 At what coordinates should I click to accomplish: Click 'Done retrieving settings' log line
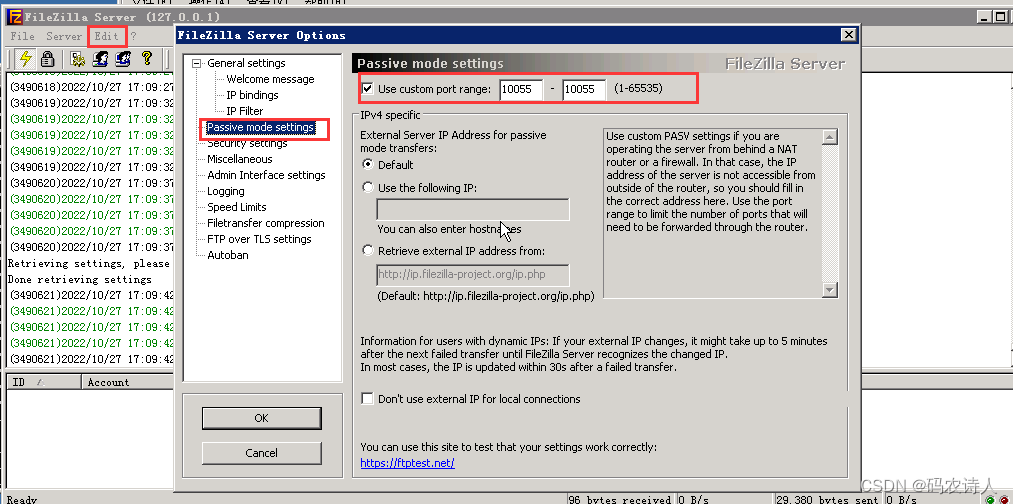click(79, 279)
